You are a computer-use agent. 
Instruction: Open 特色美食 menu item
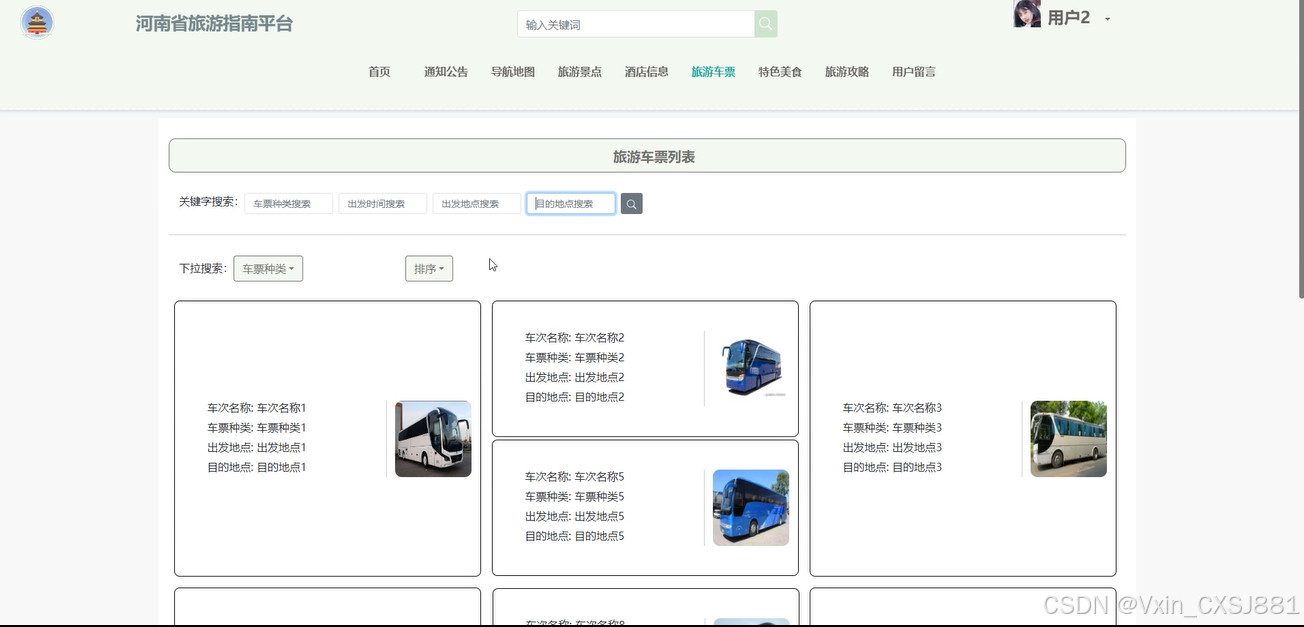780,72
